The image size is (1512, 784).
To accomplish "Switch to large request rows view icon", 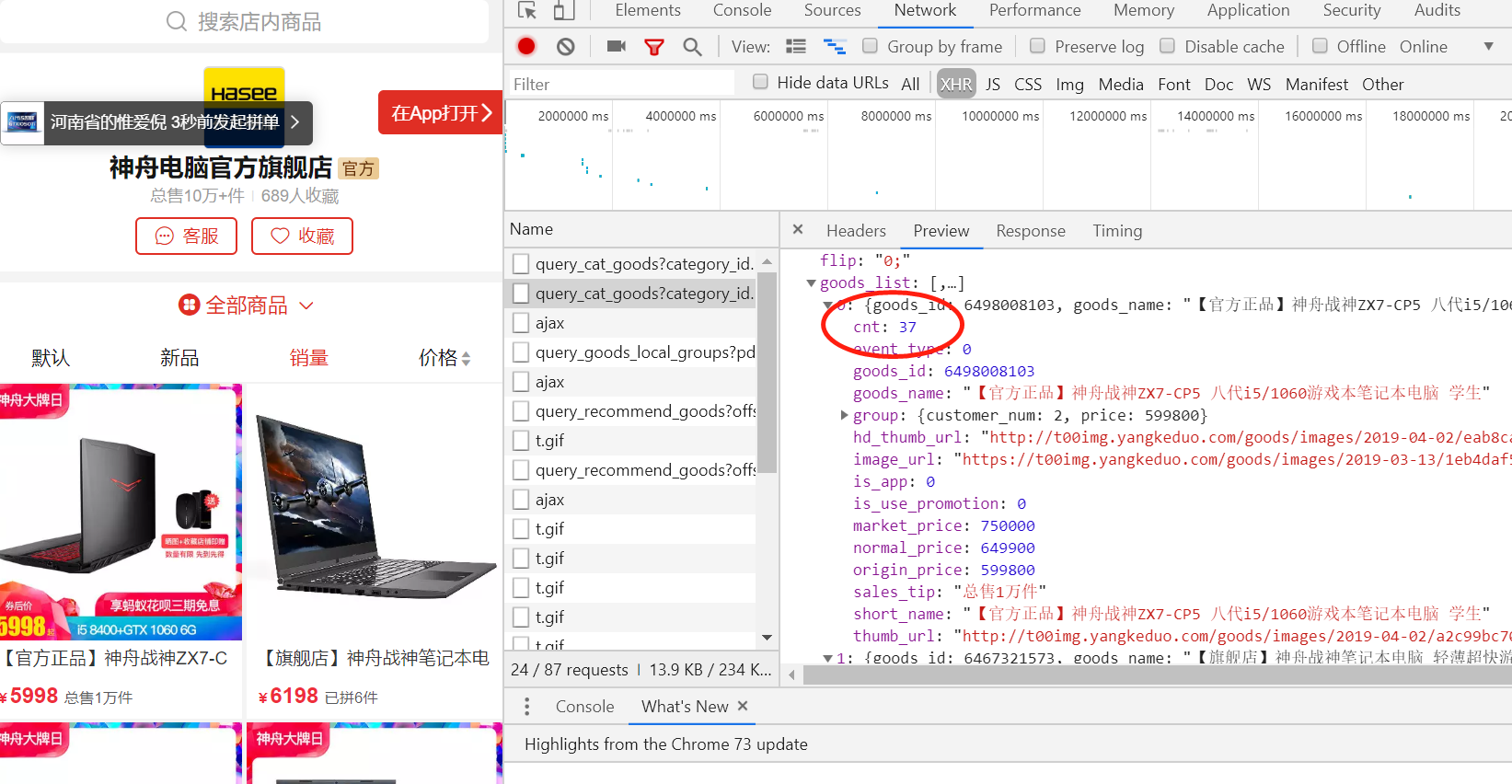I will [x=796, y=46].
